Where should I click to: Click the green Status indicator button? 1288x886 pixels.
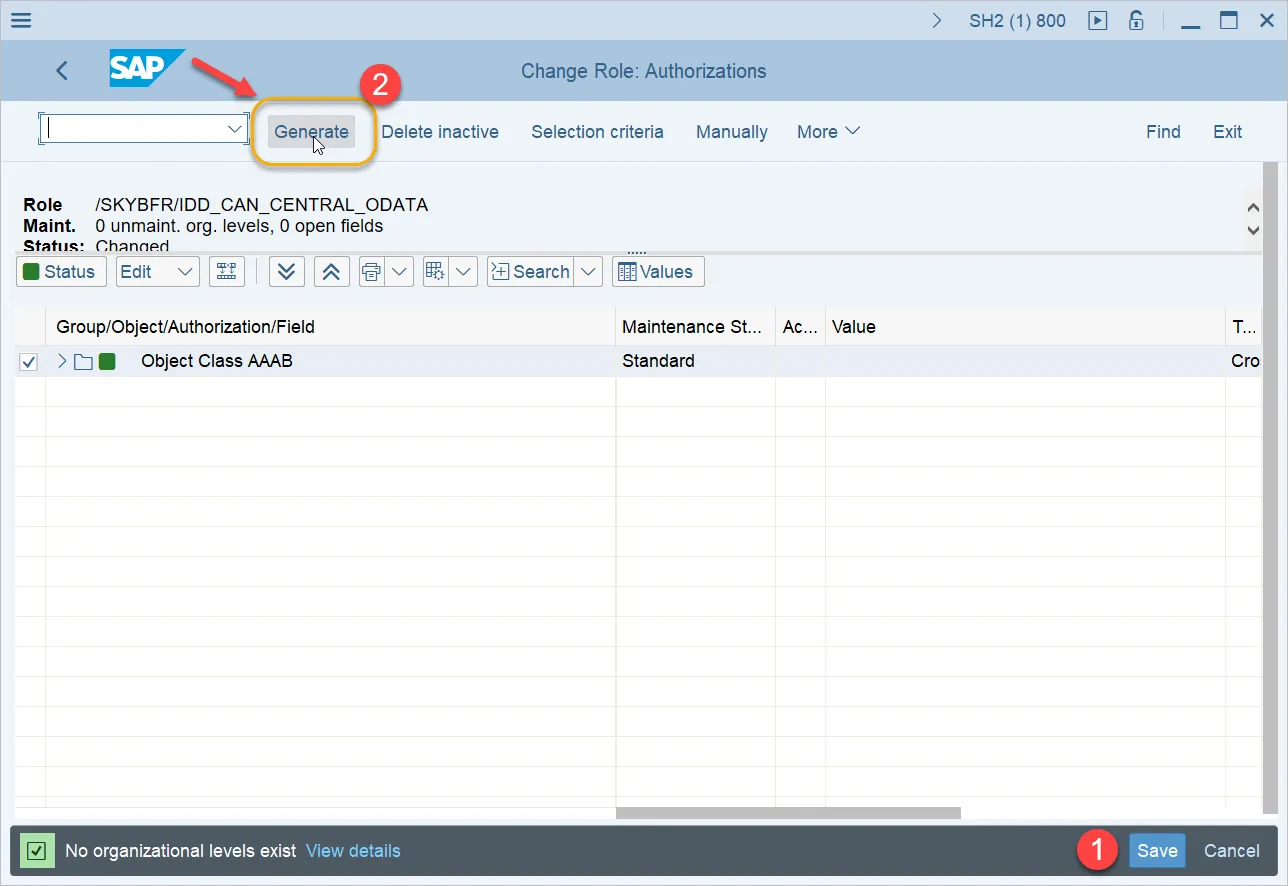click(x=61, y=272)
